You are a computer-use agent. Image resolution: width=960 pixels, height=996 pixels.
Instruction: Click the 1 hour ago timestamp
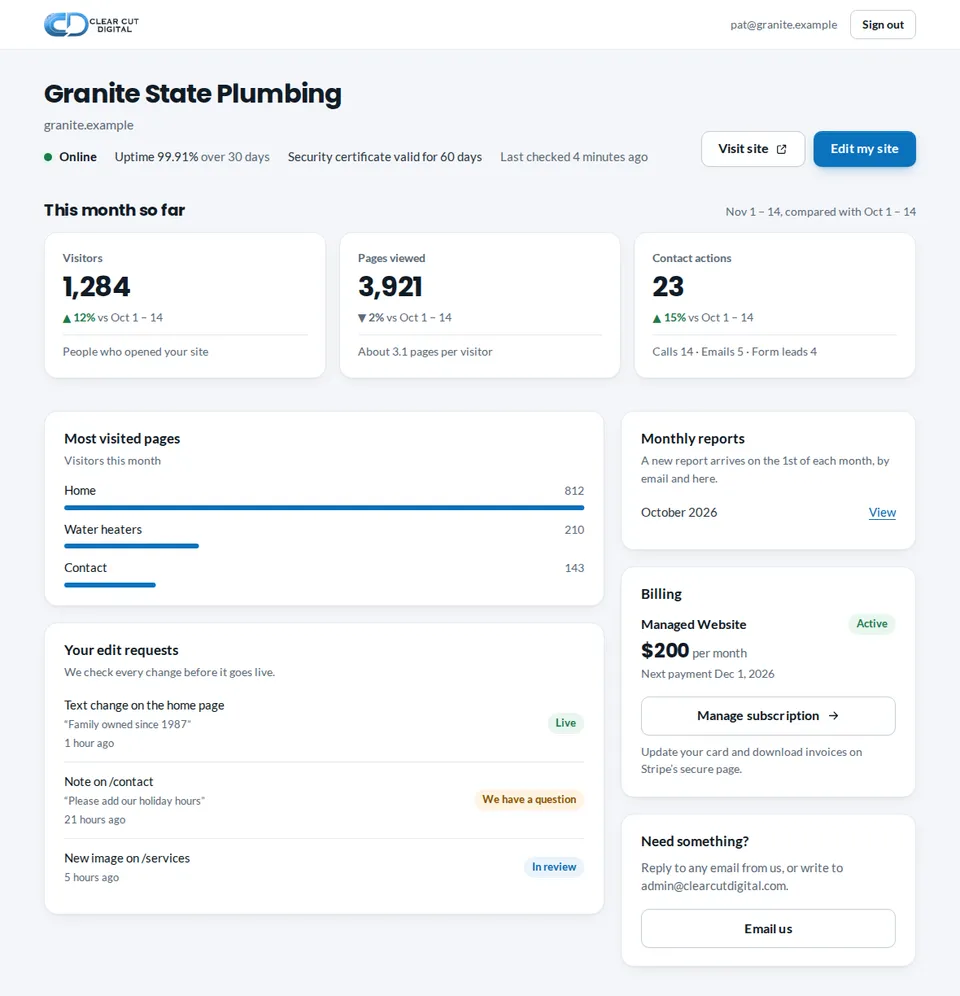(x=89, y=743)
